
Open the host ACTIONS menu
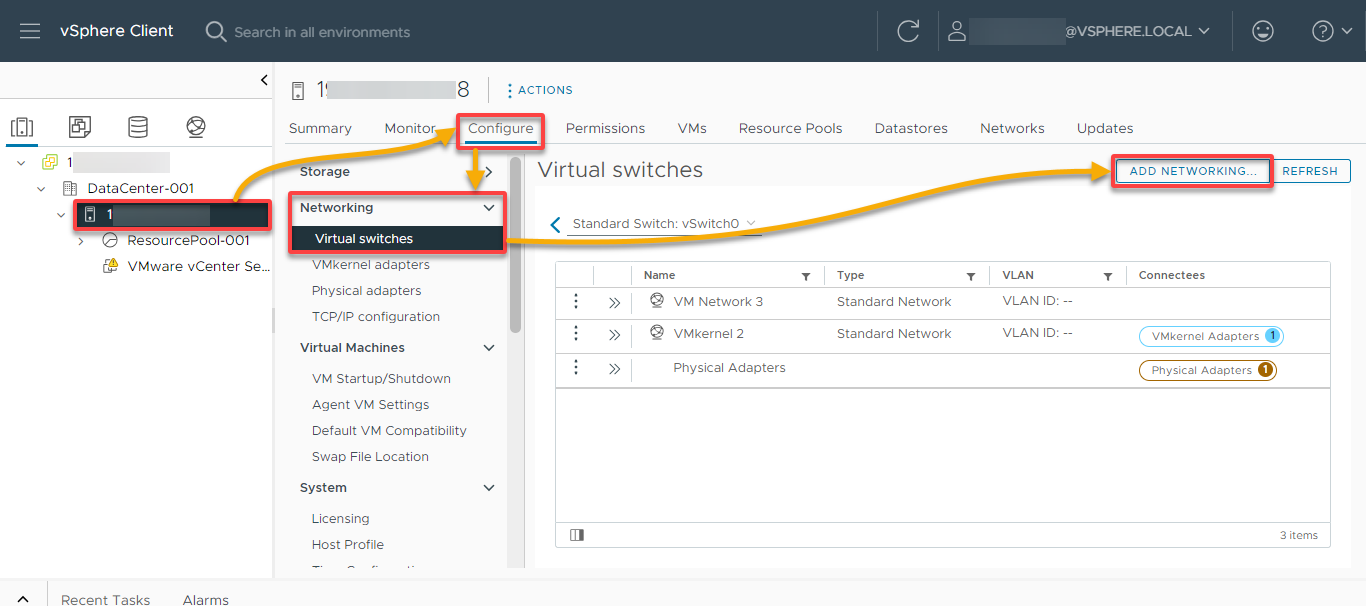[540, 90]
